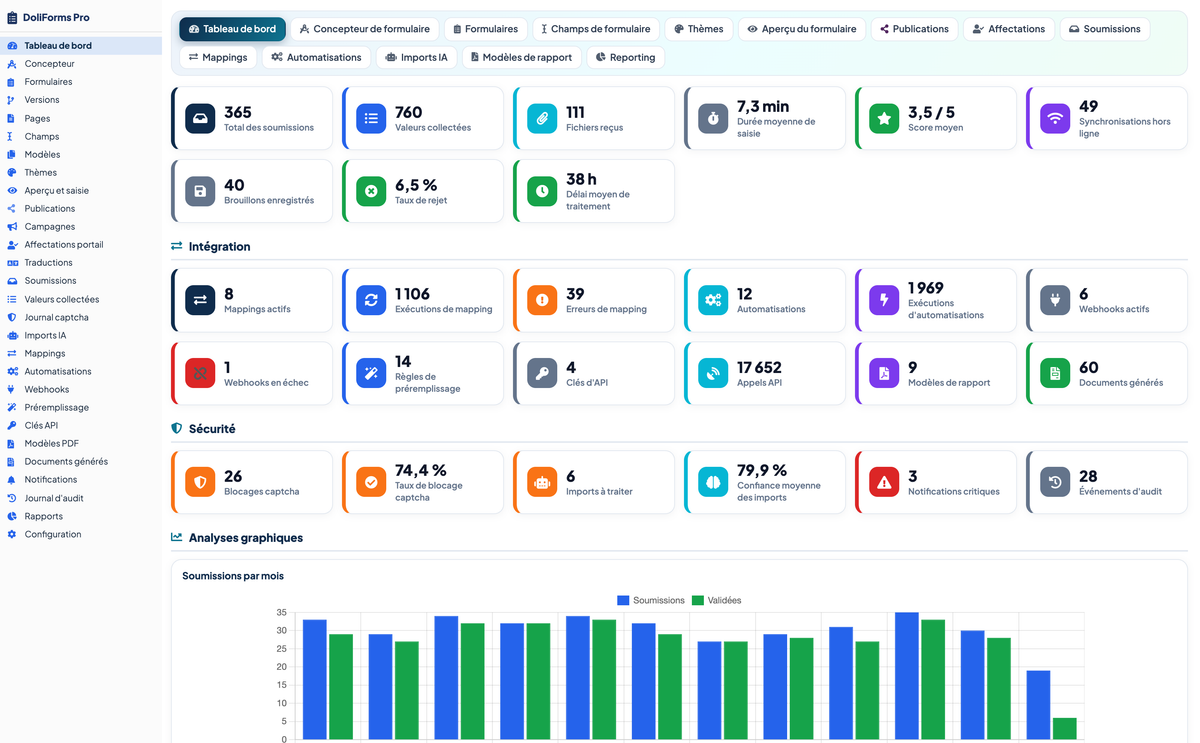The width and height of the screenshot is (1200, 743).
Task: Go to Traductions in the sidebar
Action: 81,263
